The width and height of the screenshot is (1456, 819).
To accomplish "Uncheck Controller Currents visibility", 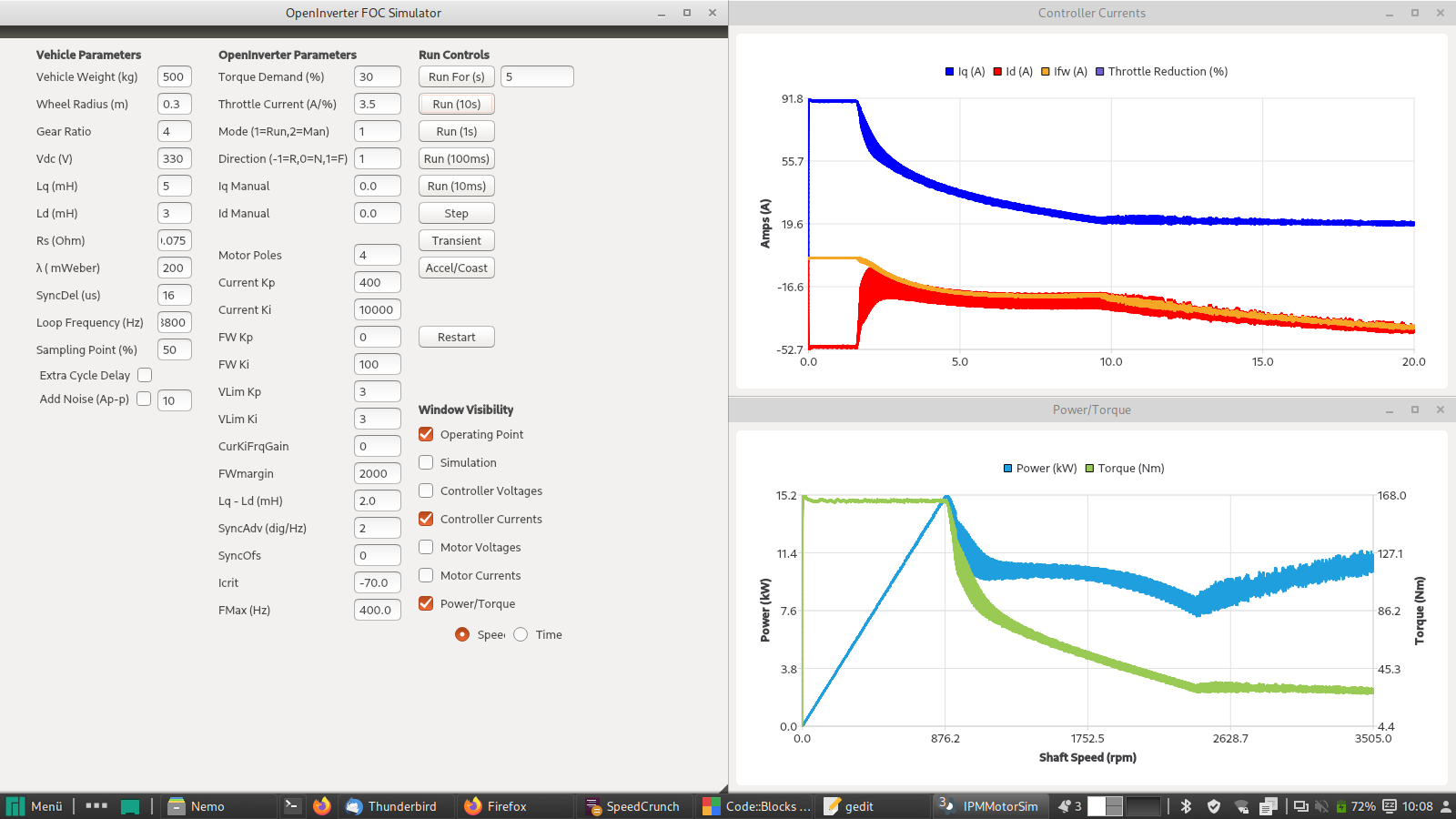I will pos(426,519).
